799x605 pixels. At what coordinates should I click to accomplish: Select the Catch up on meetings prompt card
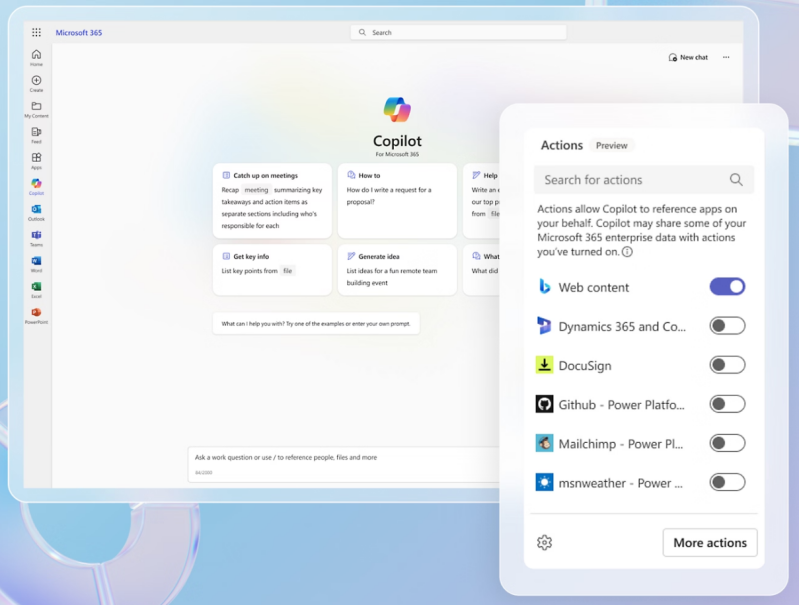[x=272, y=201]
